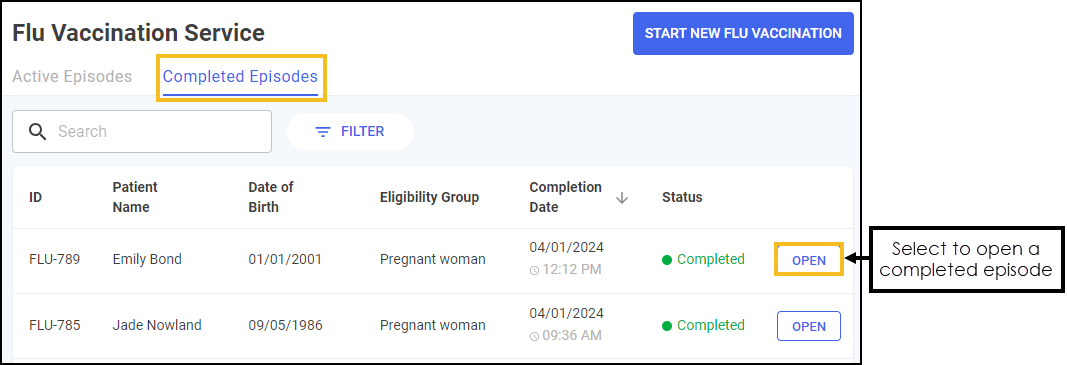The height and width of the screenshot is (365, 1067).
Task: Click green status dot for Jade Nowland
Action: [667, 326]
